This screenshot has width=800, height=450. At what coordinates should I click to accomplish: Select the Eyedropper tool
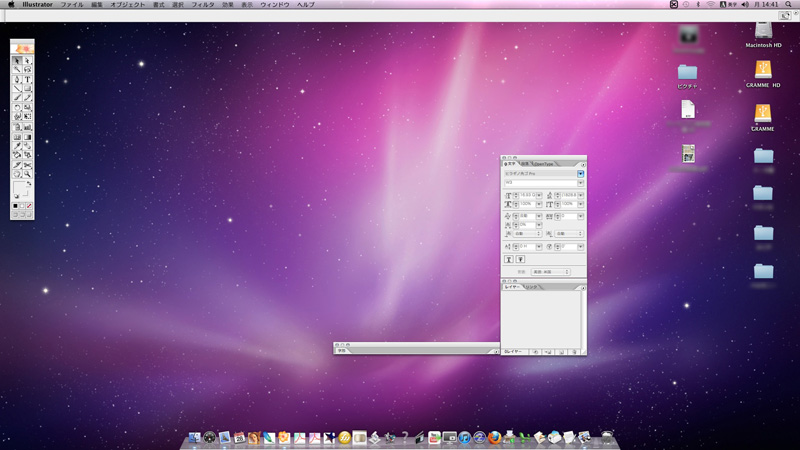click(x=17, y=146)
